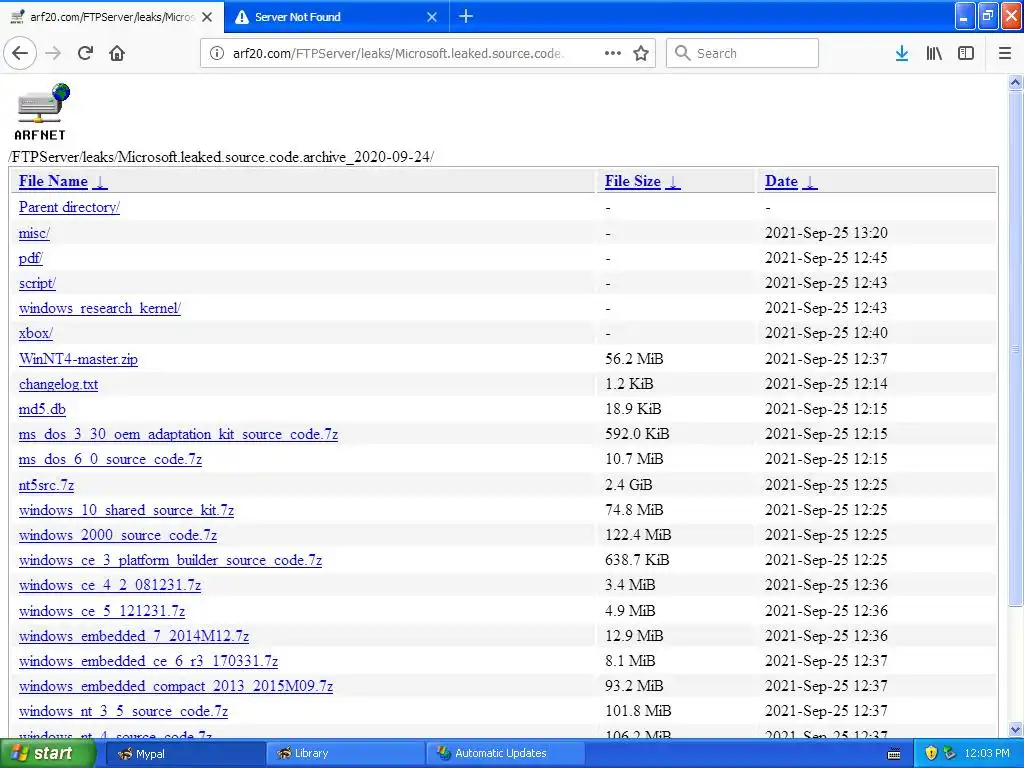Open the browser library menu
The height and width of the screenshot is (768, 1024).
point(934,54)
